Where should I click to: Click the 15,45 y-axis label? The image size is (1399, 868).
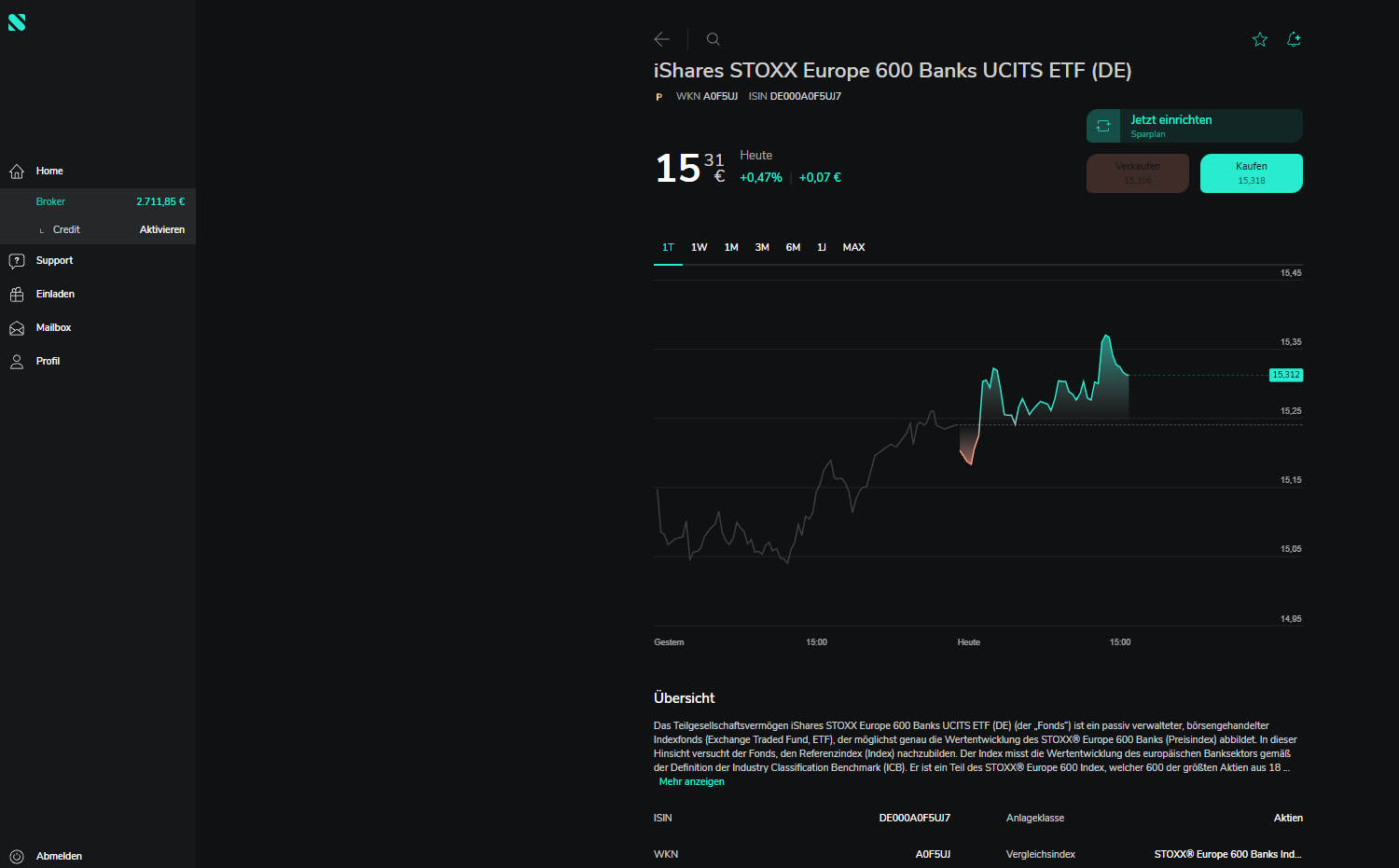1291,273
